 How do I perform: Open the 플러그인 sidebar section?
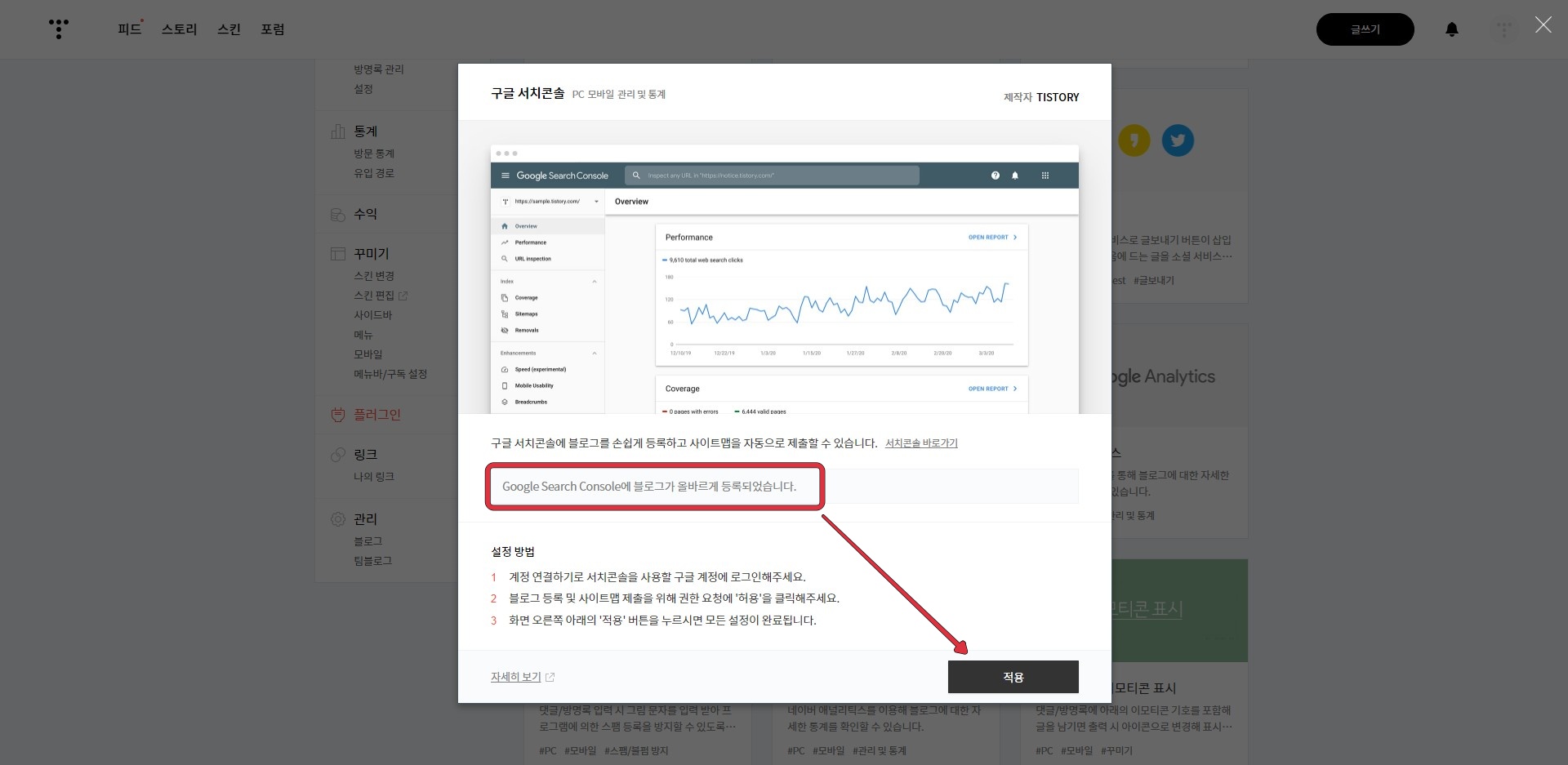[x=377, y=415]
